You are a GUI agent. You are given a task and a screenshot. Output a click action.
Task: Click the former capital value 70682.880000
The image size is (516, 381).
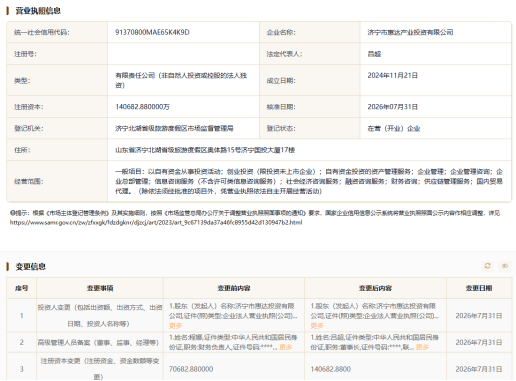click(191, 369)
